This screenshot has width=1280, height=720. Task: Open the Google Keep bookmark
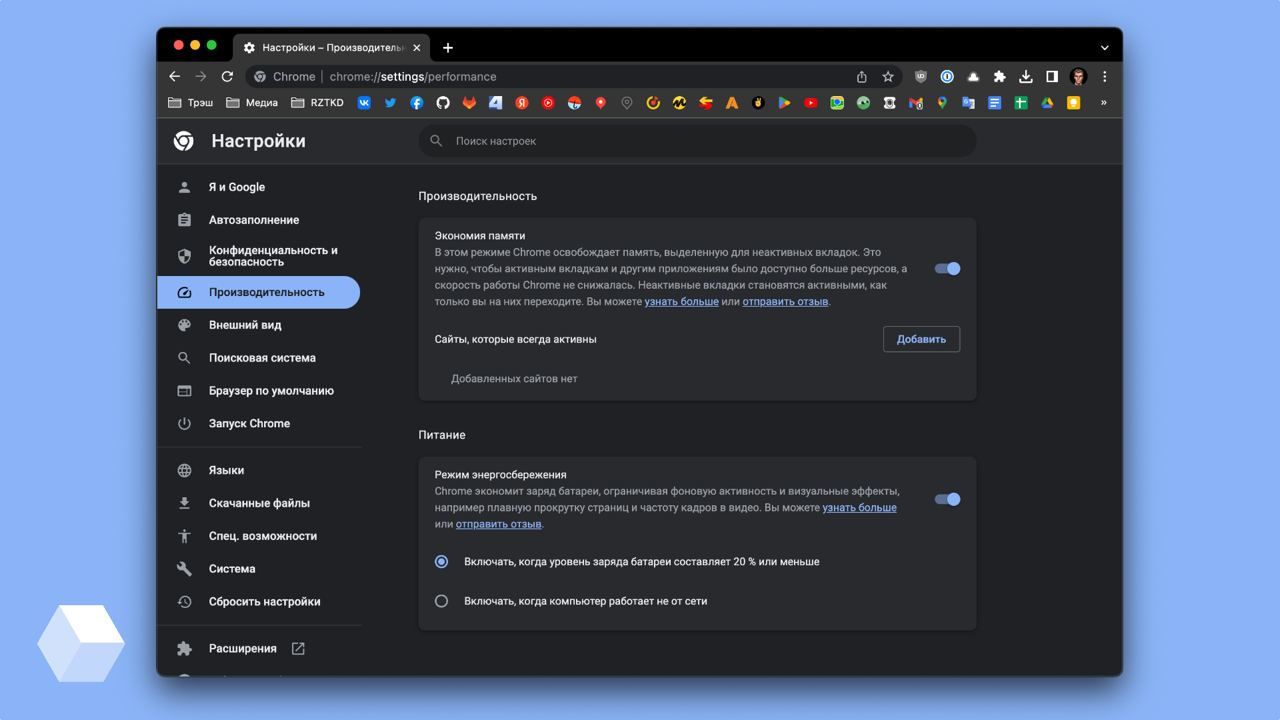click(1073, 102)
